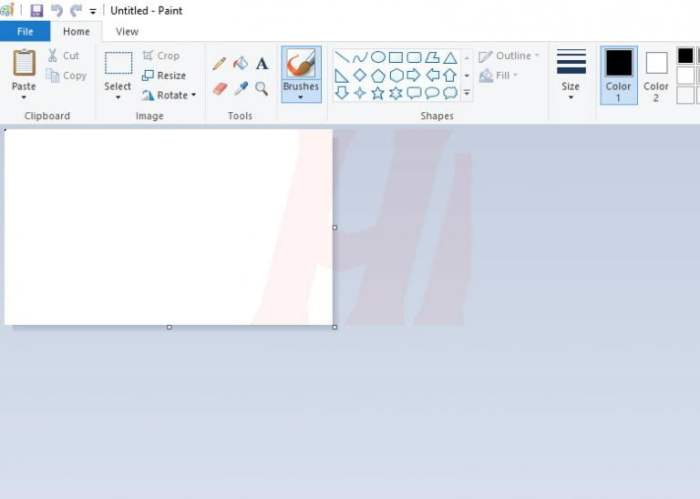Open the shape Fill dropdown
The width and height of the screenshot is (700, 499).
tap(498, 75)
